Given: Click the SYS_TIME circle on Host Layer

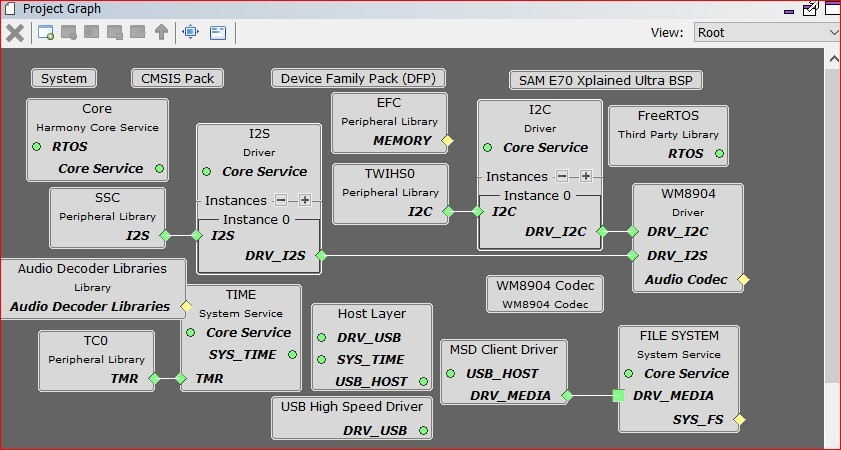Looking at the screenshot, I should point(321,359).
